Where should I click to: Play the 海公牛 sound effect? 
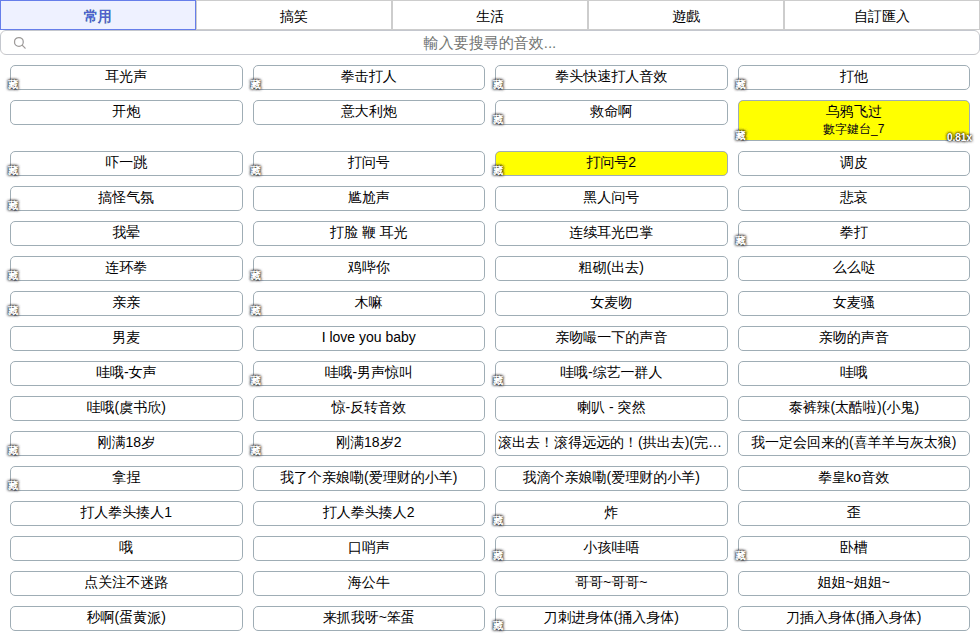tap(369, 584)
